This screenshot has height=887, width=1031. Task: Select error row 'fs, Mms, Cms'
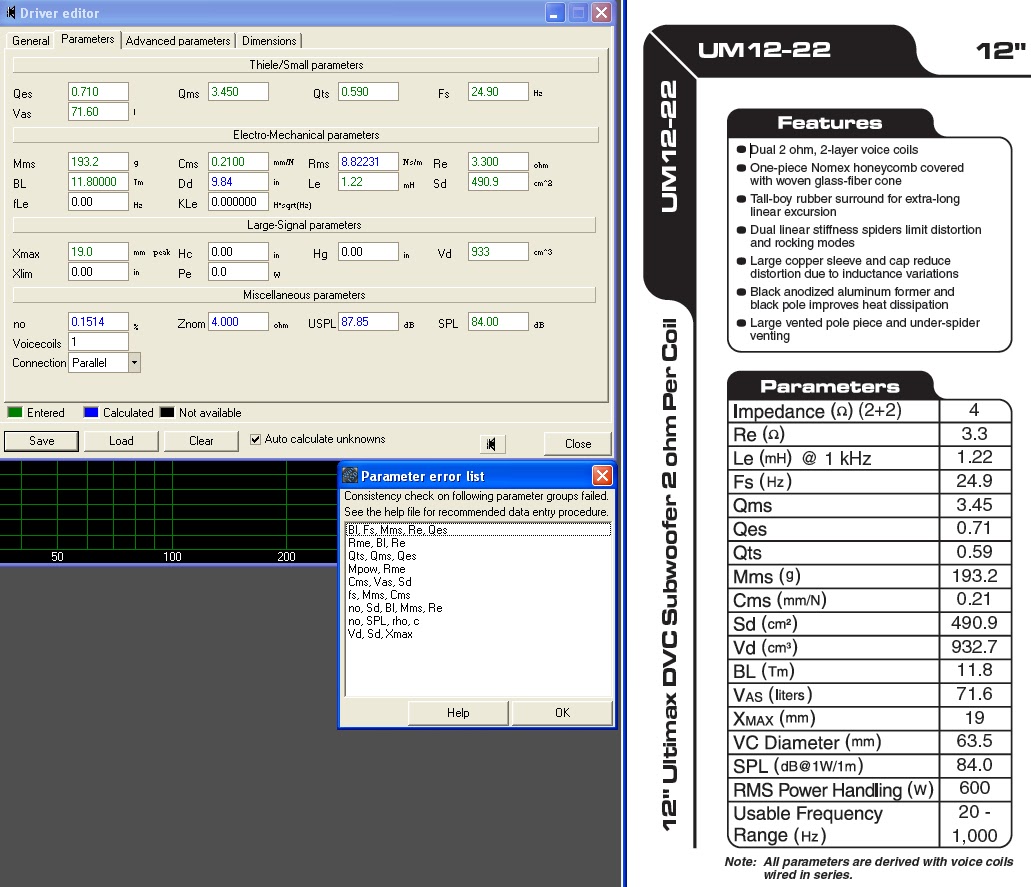[478, 594]
